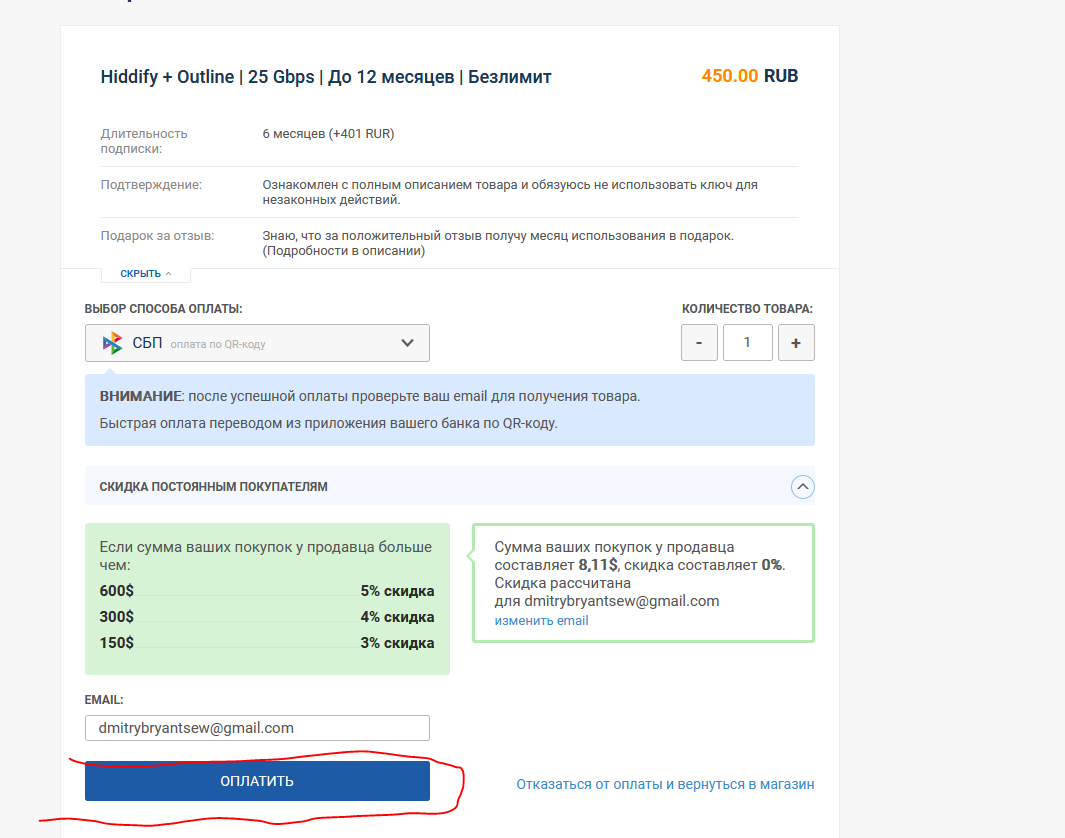Focus the product quantity field

point(747,343)
